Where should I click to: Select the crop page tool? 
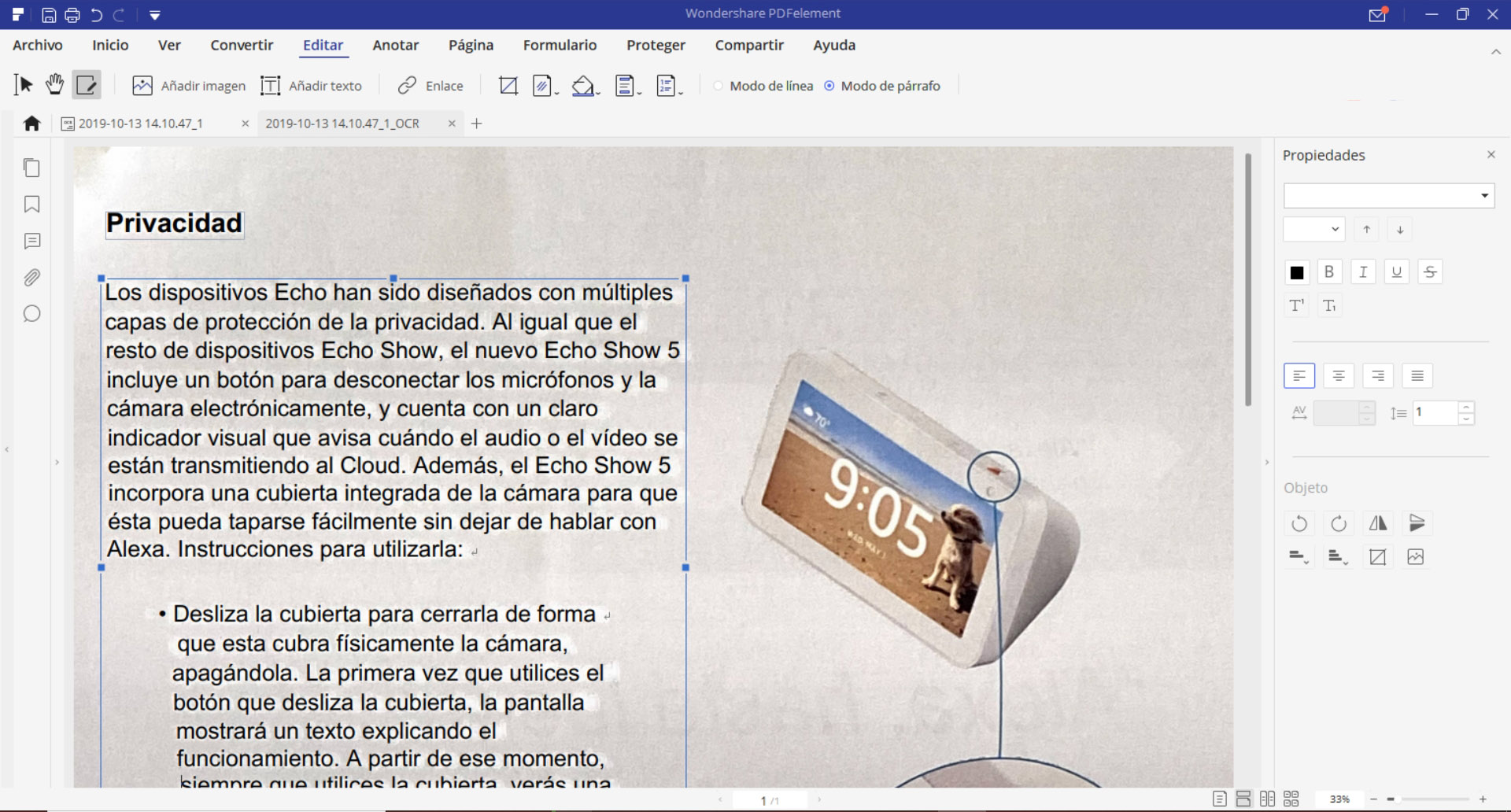point(508,86)
